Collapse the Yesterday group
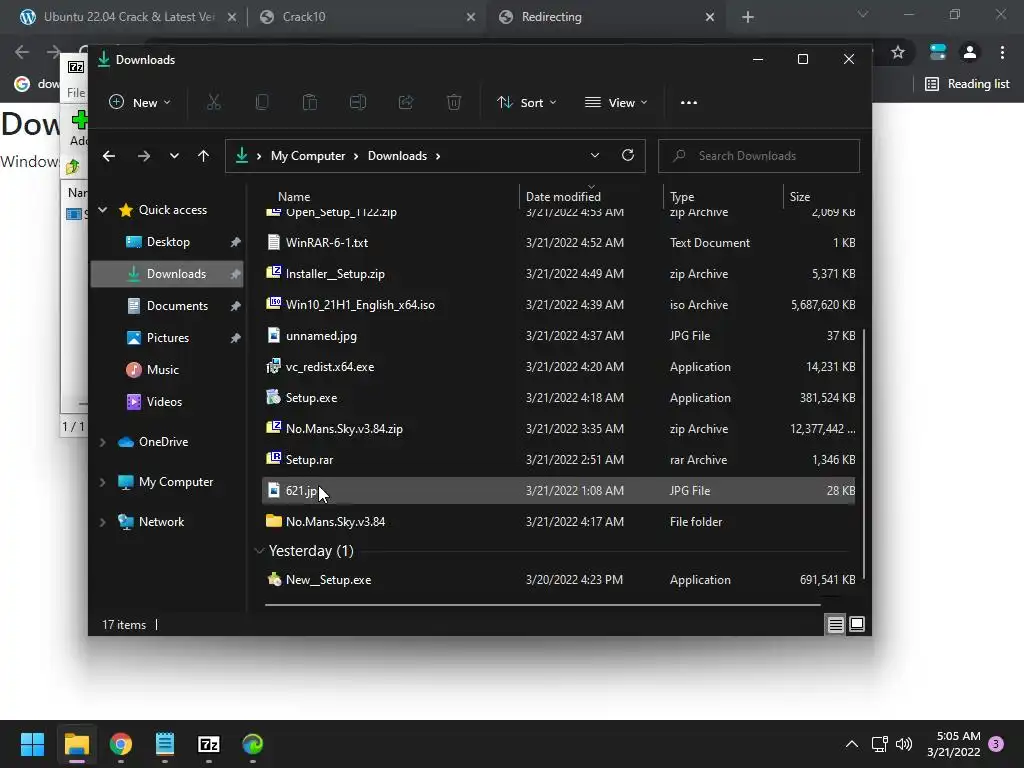The height and width of the screenshot is (768, 1024). tap(259, 551)
